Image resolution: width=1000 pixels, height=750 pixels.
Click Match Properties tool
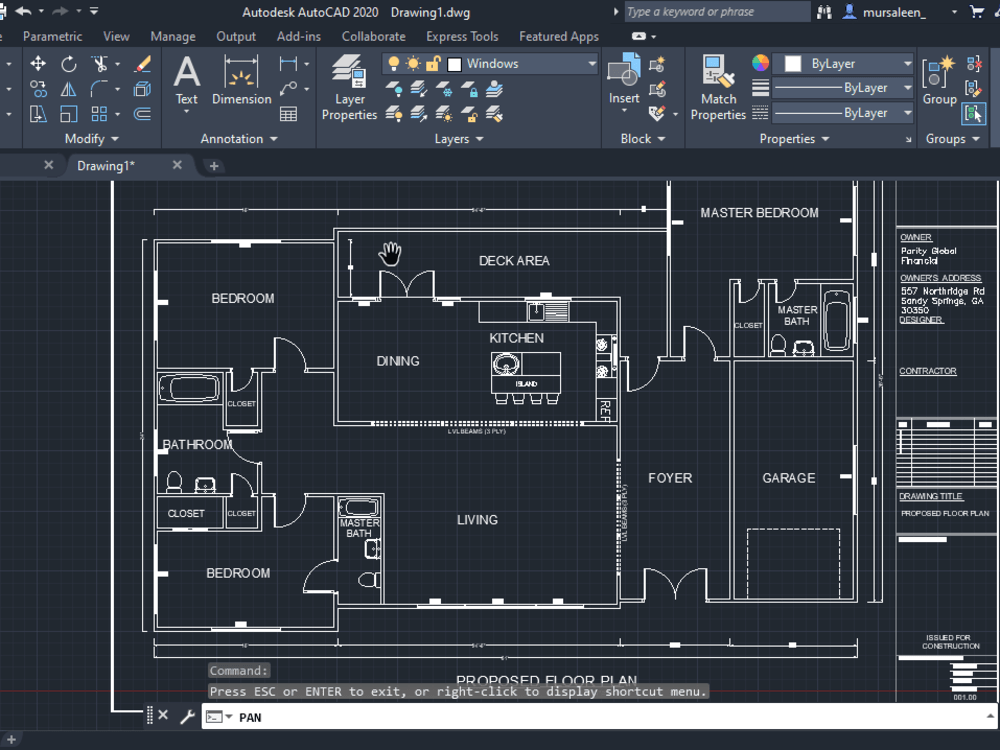pyautogui.click(x=718, y=87)
